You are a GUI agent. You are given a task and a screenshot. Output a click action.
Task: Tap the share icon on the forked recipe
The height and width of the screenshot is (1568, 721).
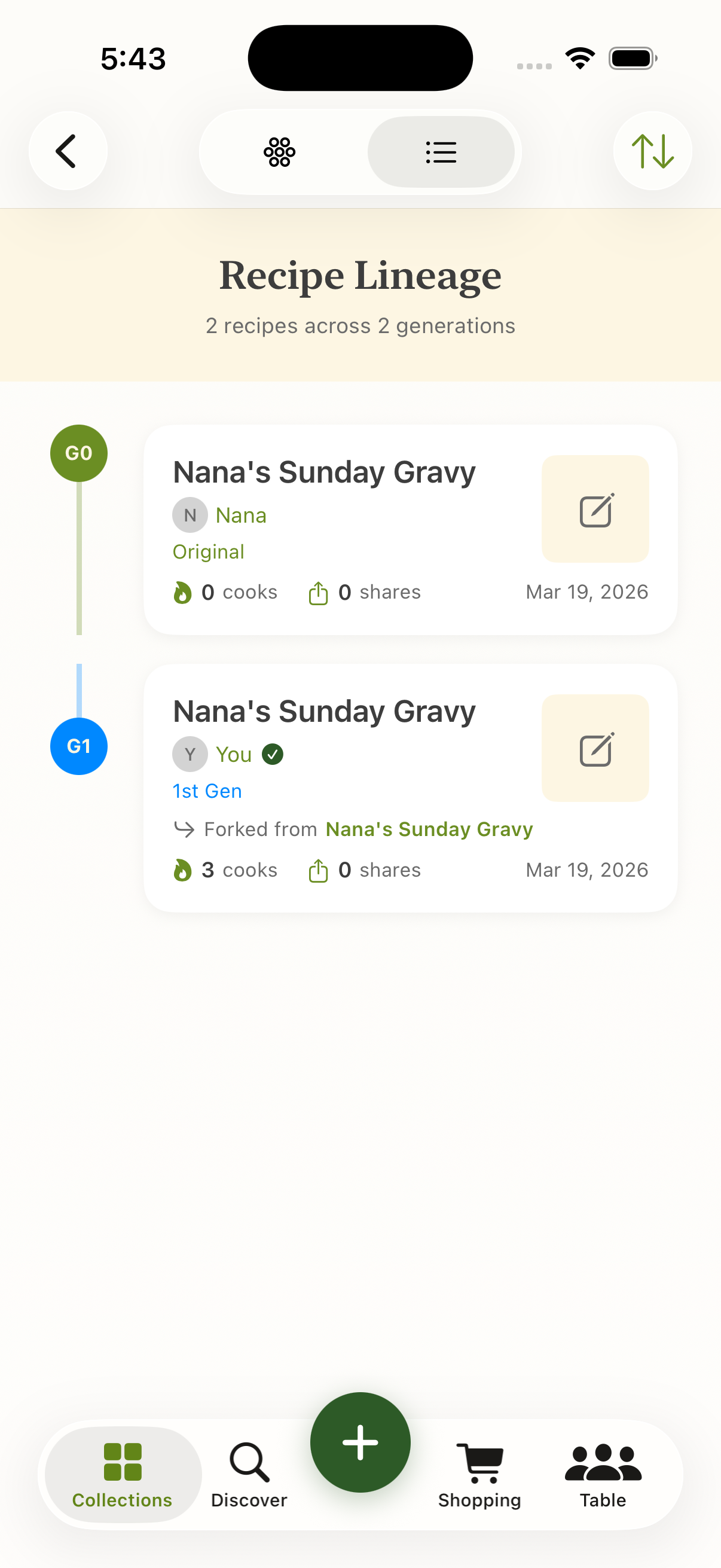pos(318,871)
